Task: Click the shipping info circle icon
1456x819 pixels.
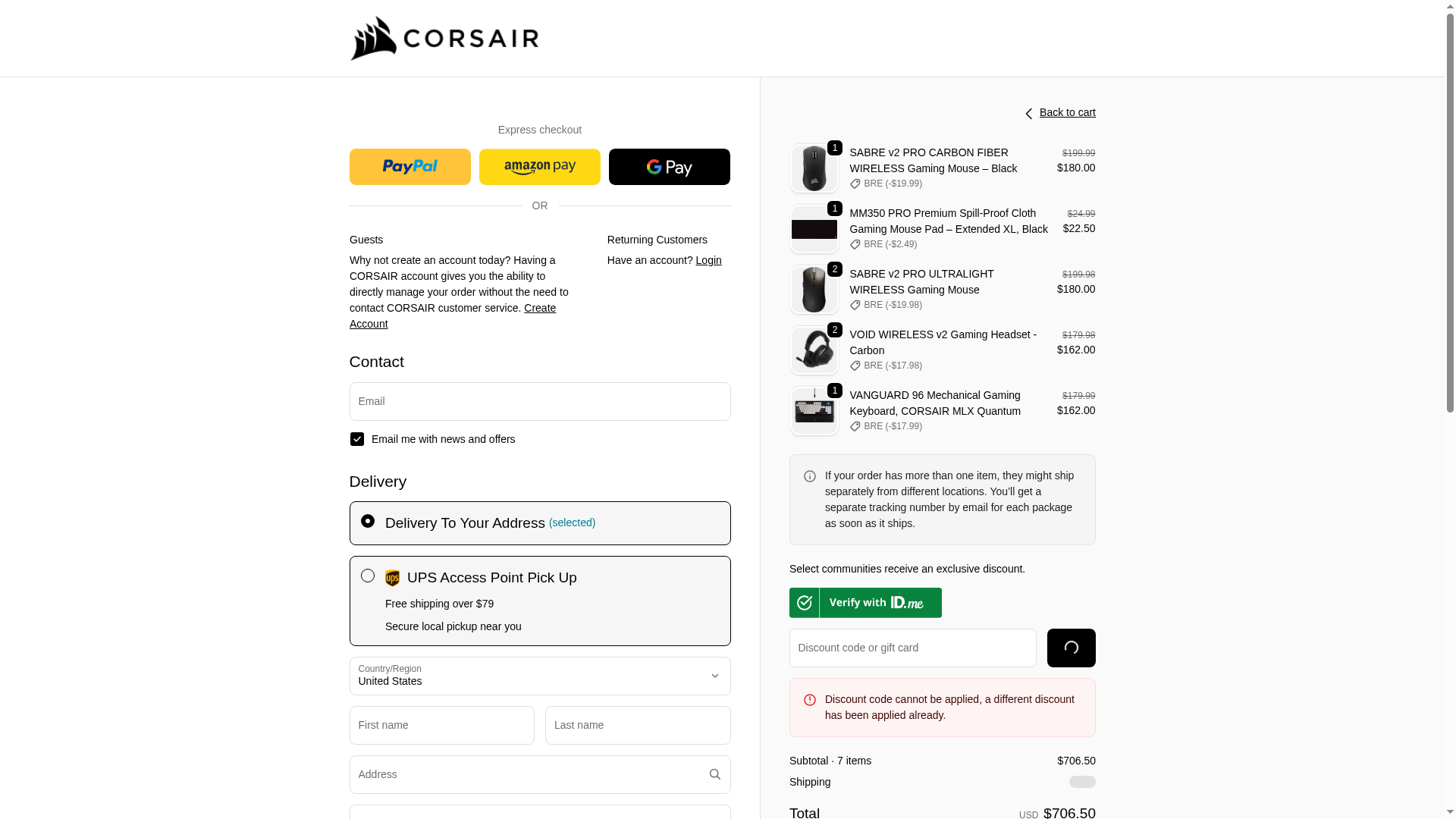Action: pyautogui.click(x=810, y=476)
